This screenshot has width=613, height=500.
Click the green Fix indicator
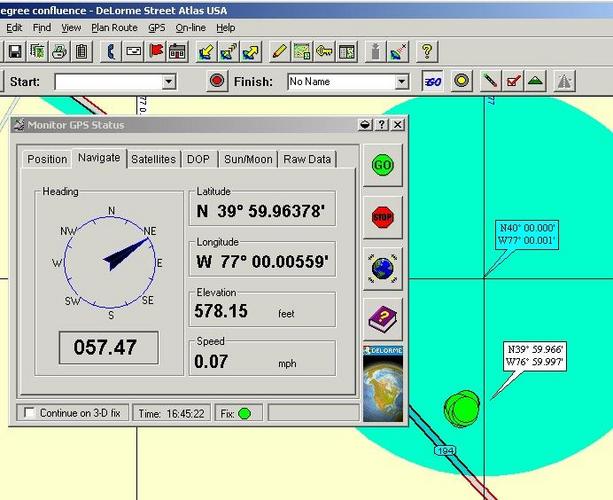point(245,413)
